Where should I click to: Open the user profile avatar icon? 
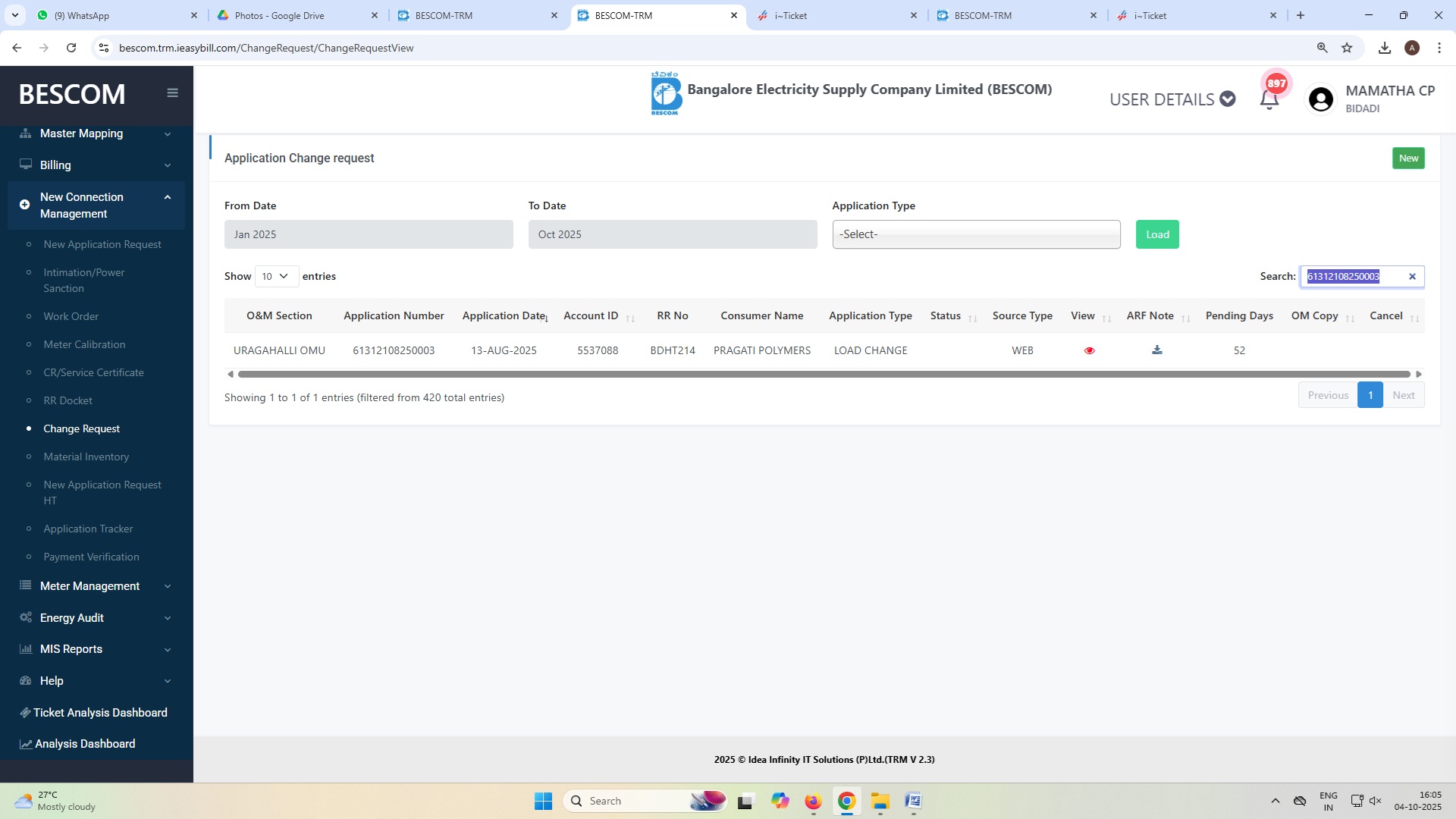[1320, 99]
